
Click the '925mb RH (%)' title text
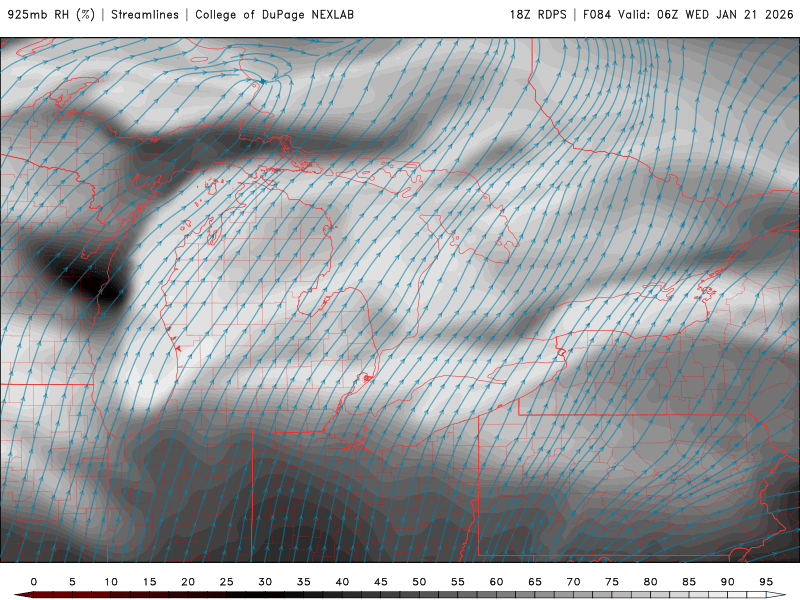coord(51,15)
